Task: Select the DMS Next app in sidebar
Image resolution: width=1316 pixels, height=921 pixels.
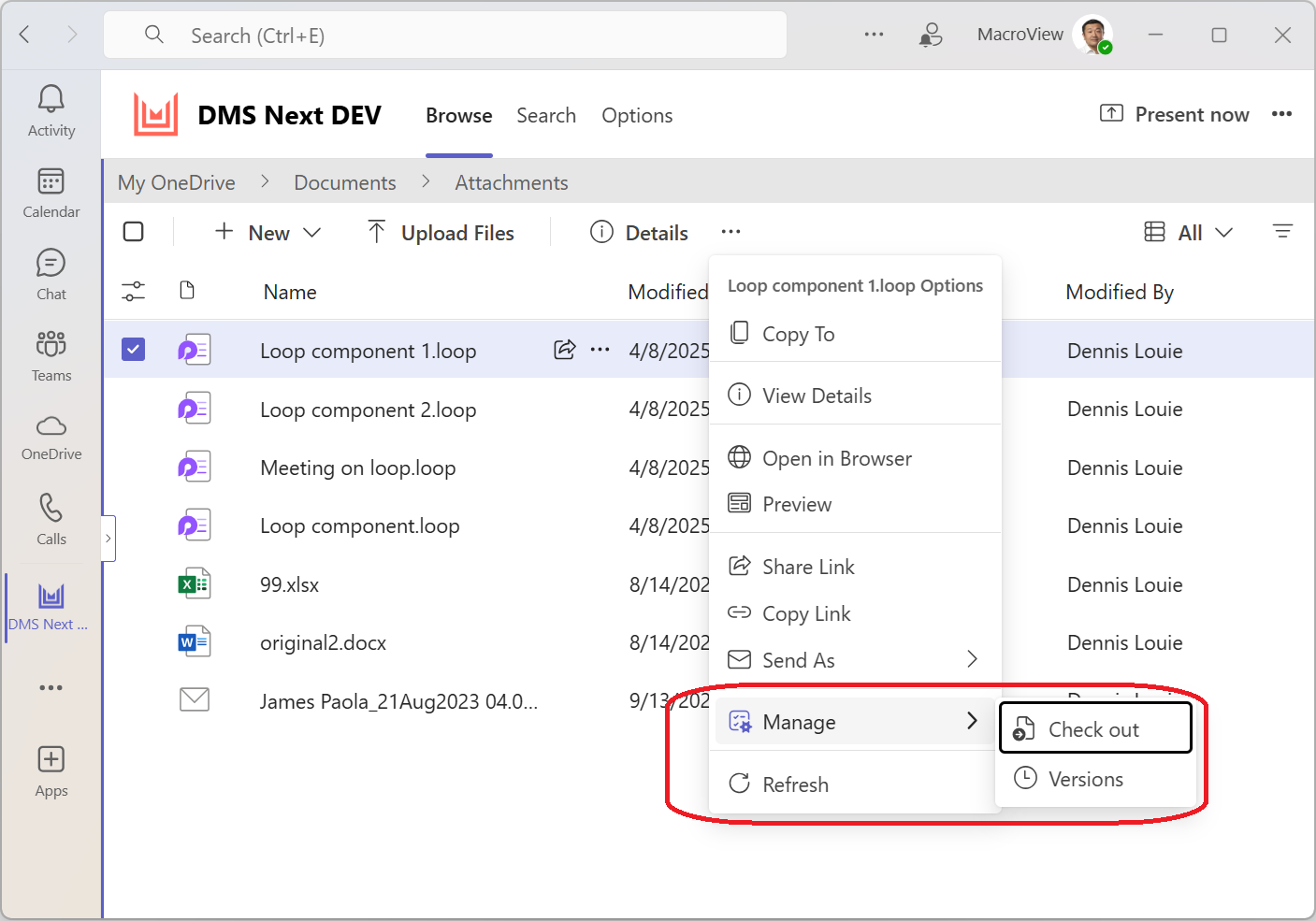Action: click(x=49, y=606)
